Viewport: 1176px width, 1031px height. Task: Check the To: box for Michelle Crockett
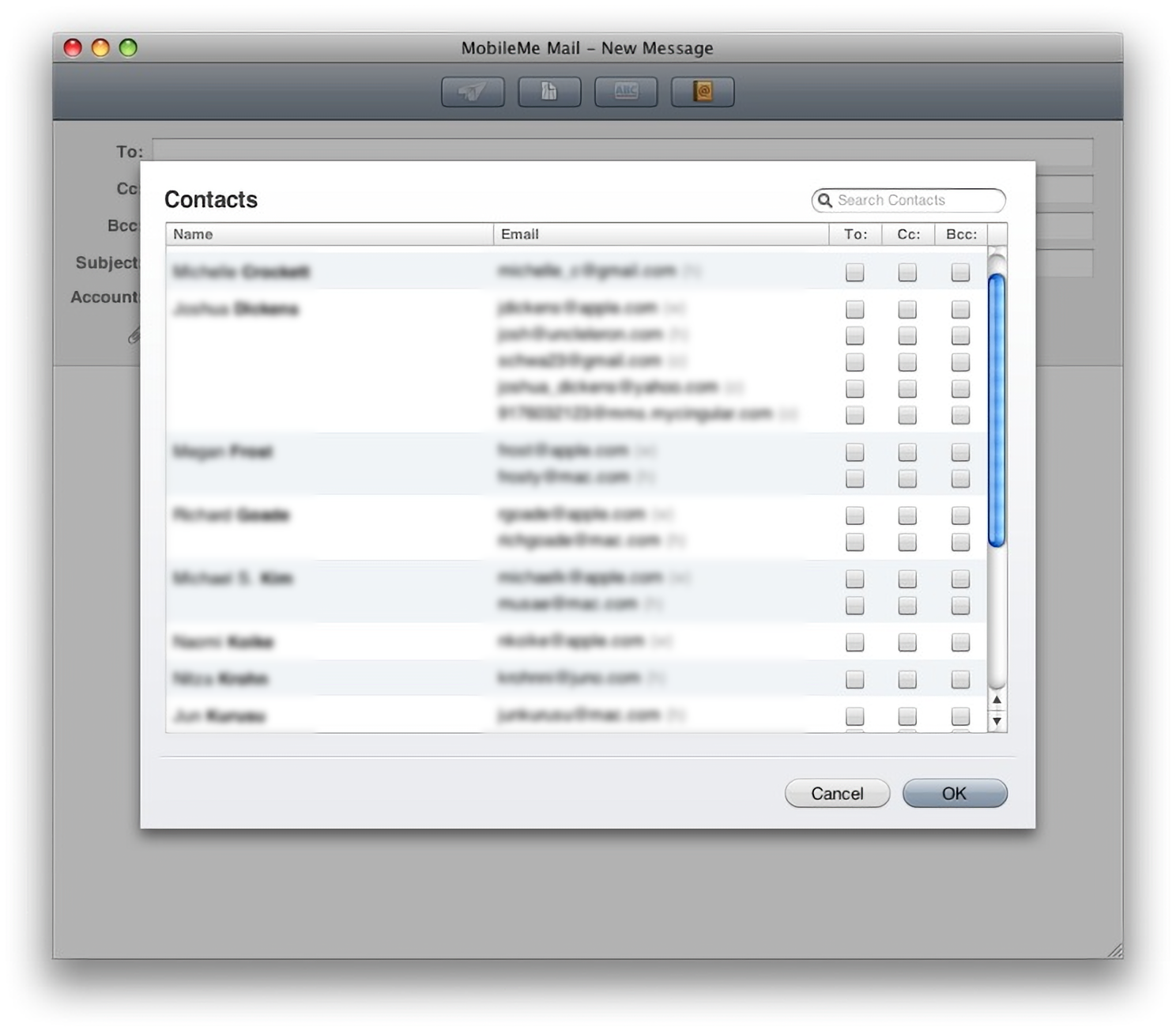pyautogui.click(x=854, y=272)
